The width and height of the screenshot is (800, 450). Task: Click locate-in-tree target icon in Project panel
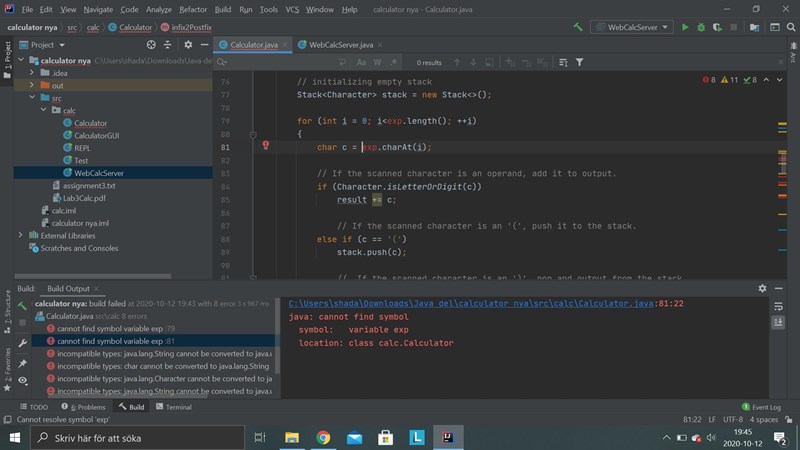click(151, 45)
